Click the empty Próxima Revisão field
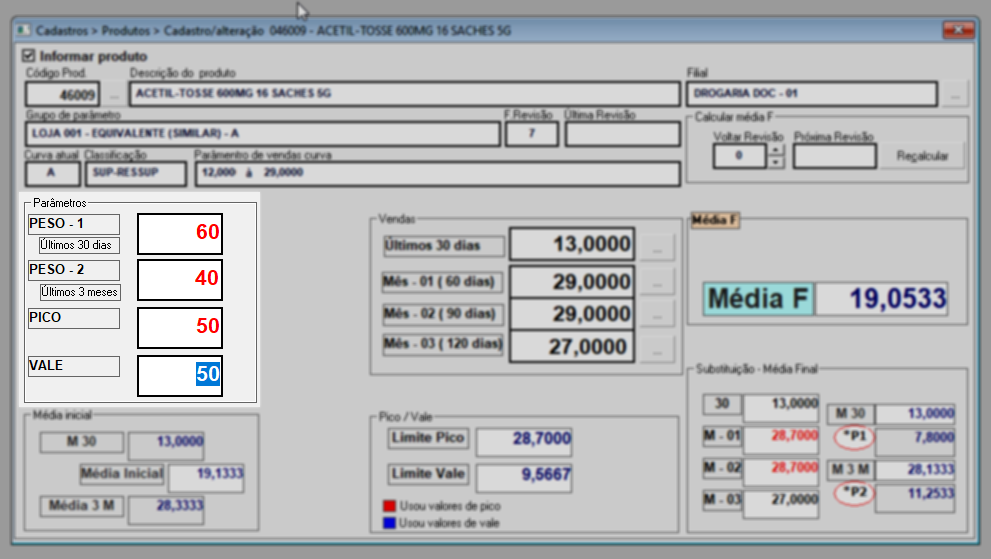This screenshot has width=991, height=559. tap(835, 156)
